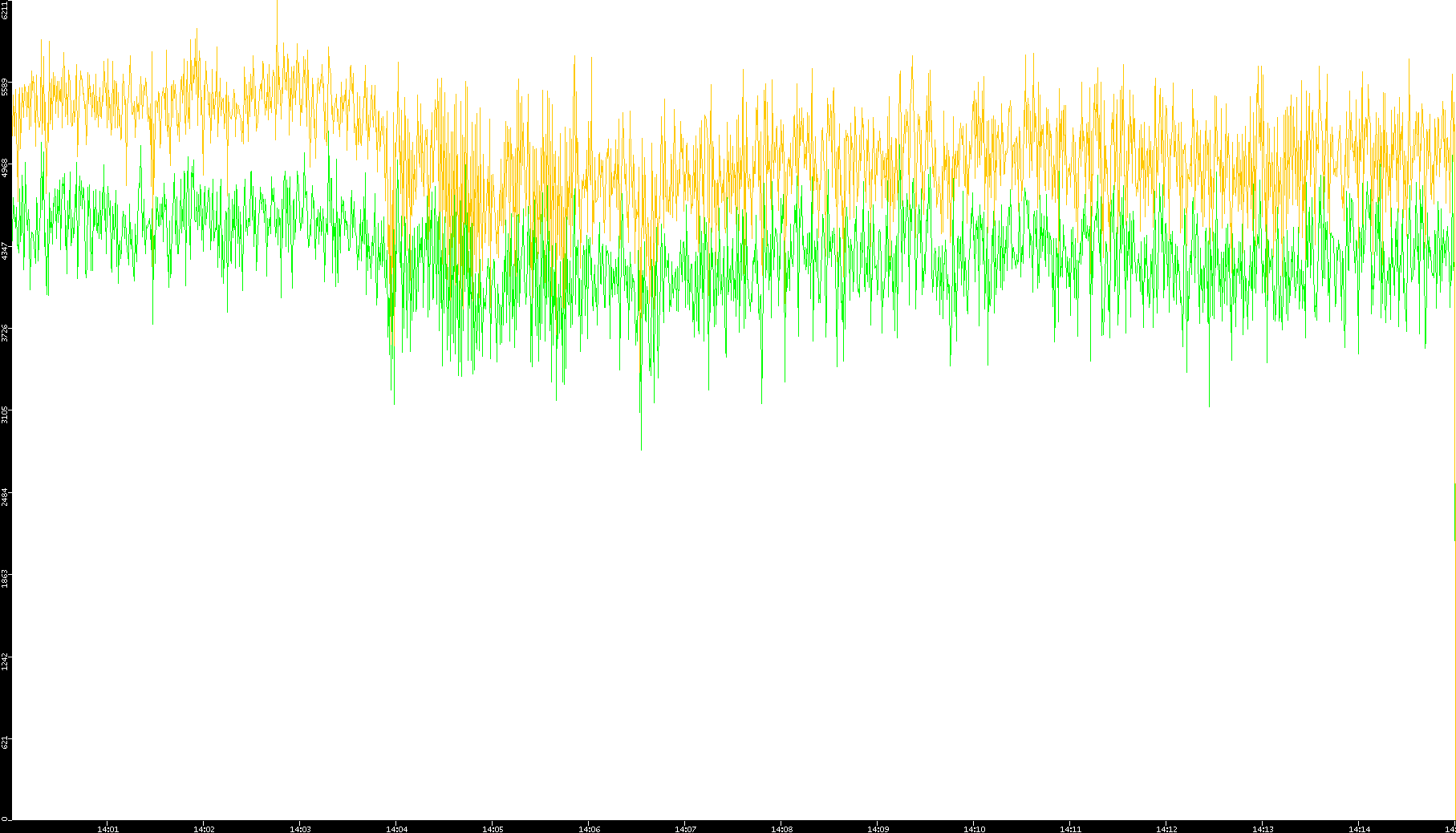Click the 5589 vertical axis label
Viewport: 1456px width, 833px height.
[x=6, y=87]
